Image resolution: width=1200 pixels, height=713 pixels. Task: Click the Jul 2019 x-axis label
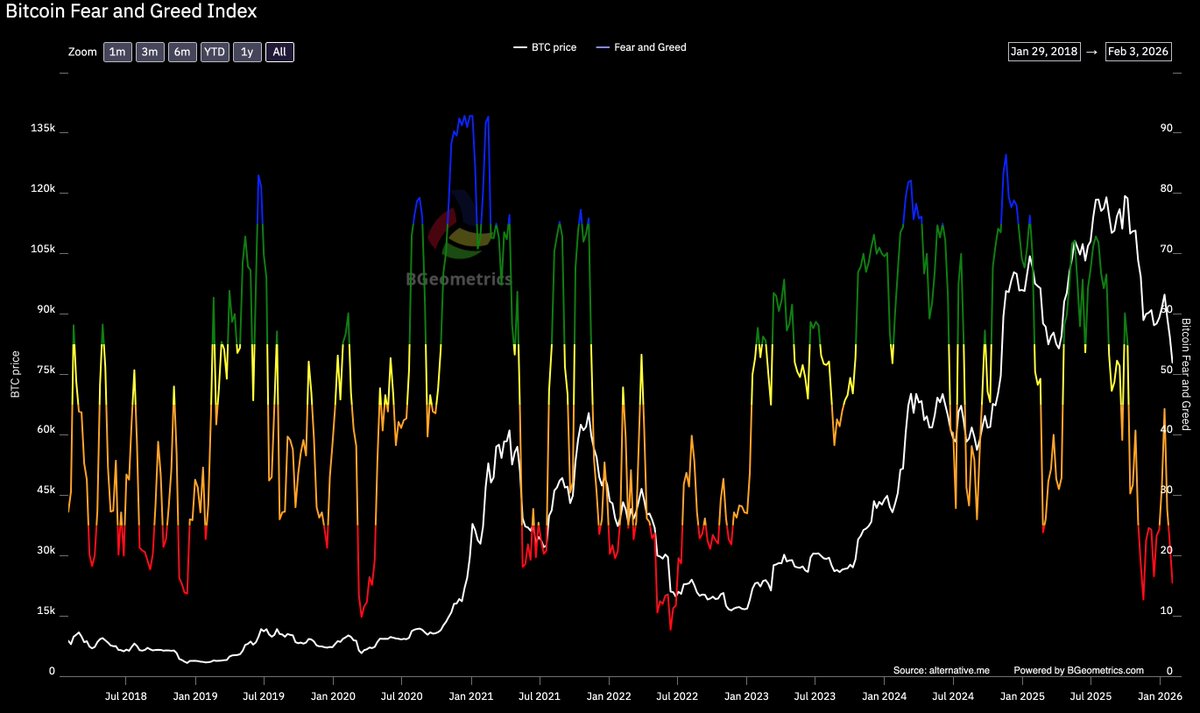pos(264,694)
